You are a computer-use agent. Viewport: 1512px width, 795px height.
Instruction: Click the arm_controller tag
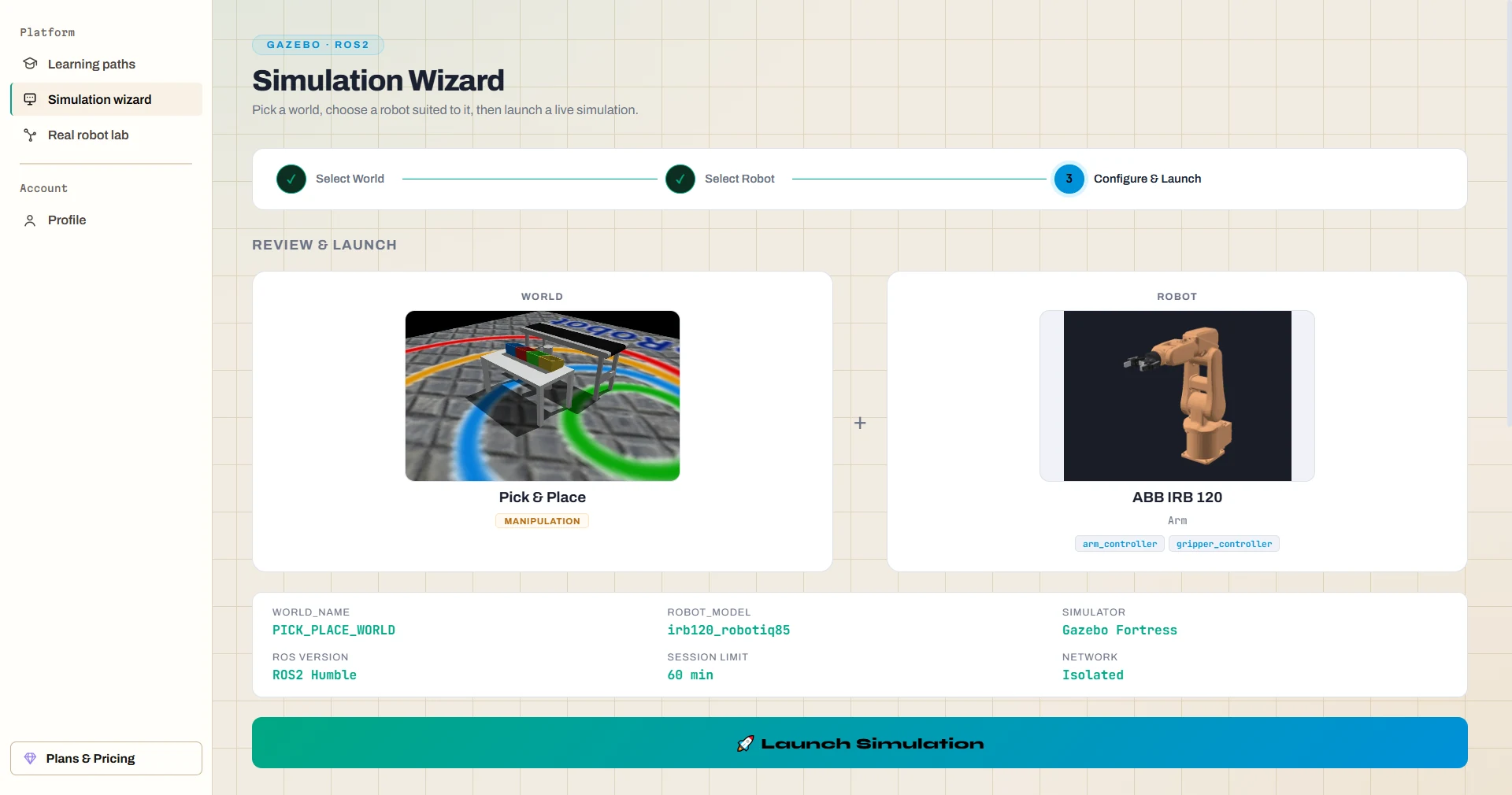(x=1120, y=544)
